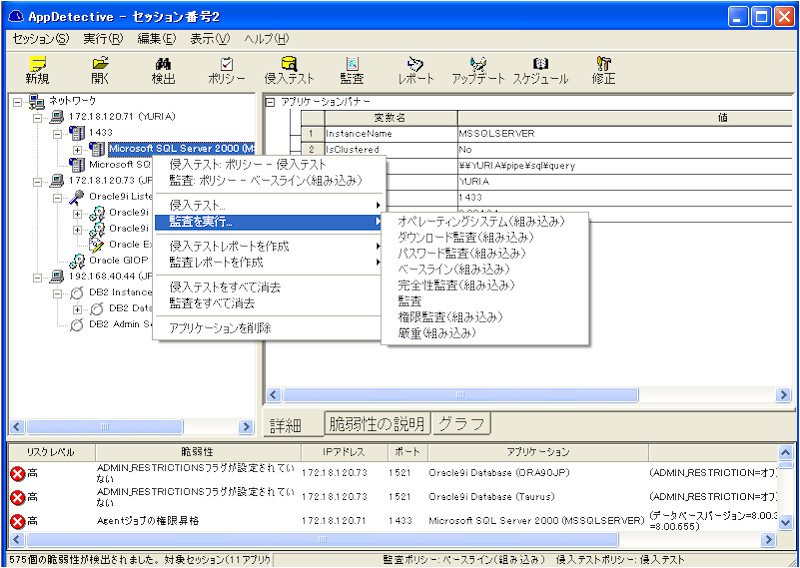Choose アプリケーションを削除 menu entry

point(268,328)
